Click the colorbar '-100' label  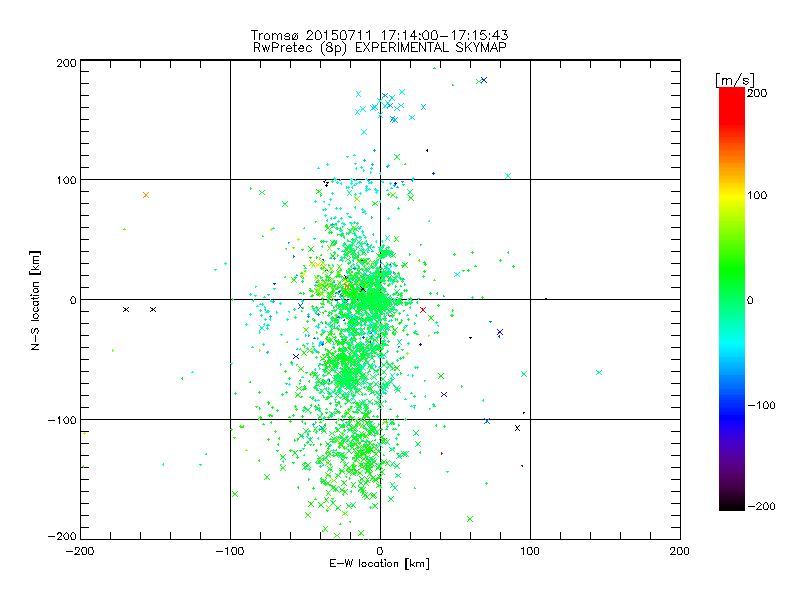761,405
